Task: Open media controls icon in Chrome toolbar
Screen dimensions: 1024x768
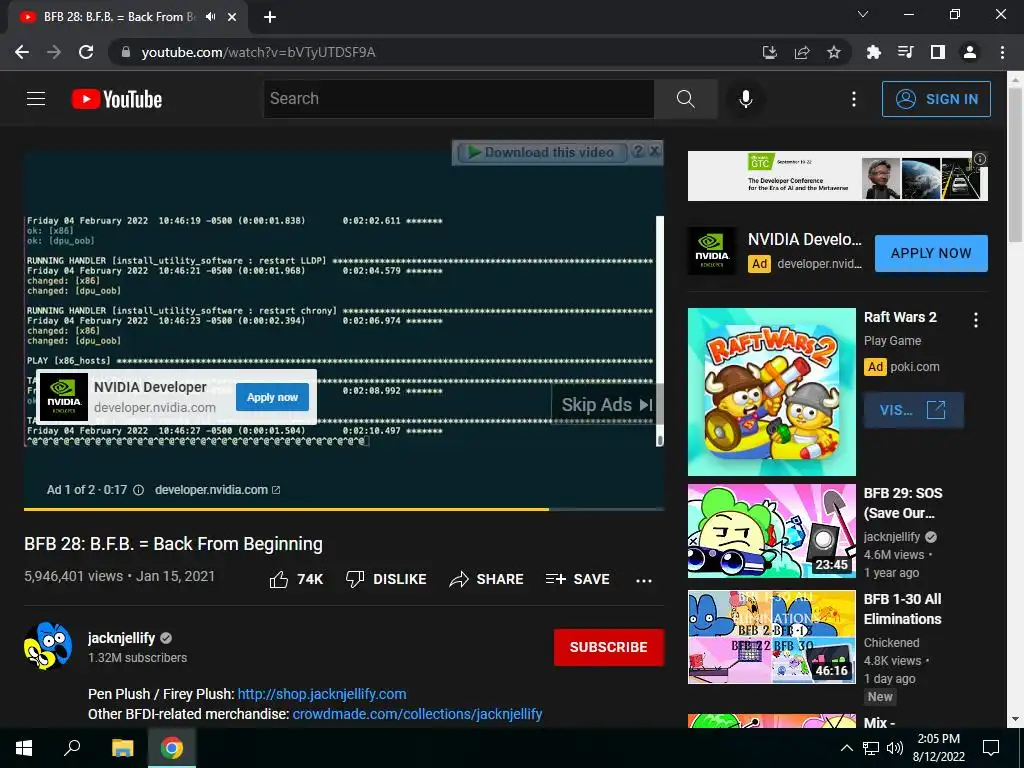Action: tap(905, 52)
